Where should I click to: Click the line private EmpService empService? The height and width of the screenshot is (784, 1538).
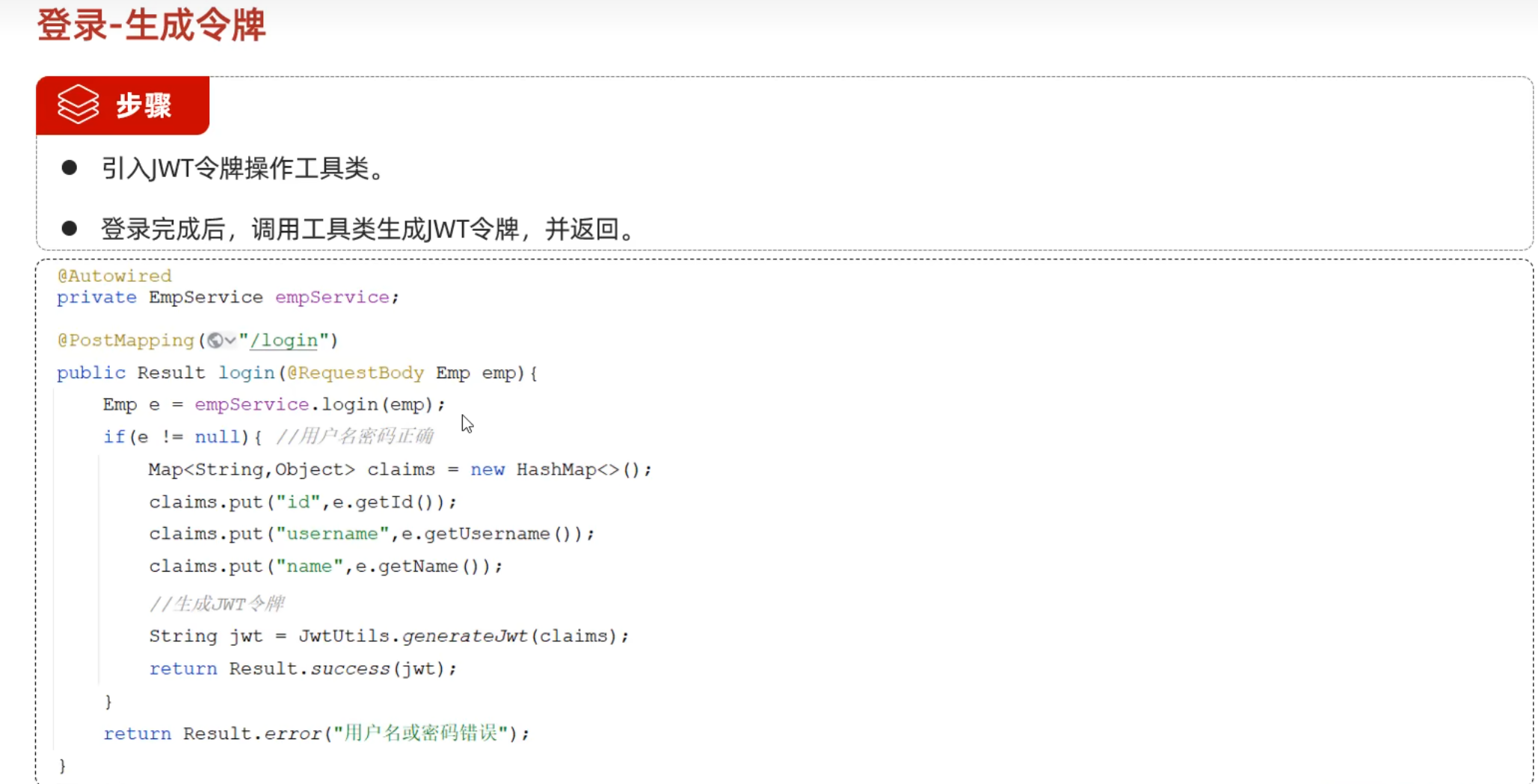point(228,297)
